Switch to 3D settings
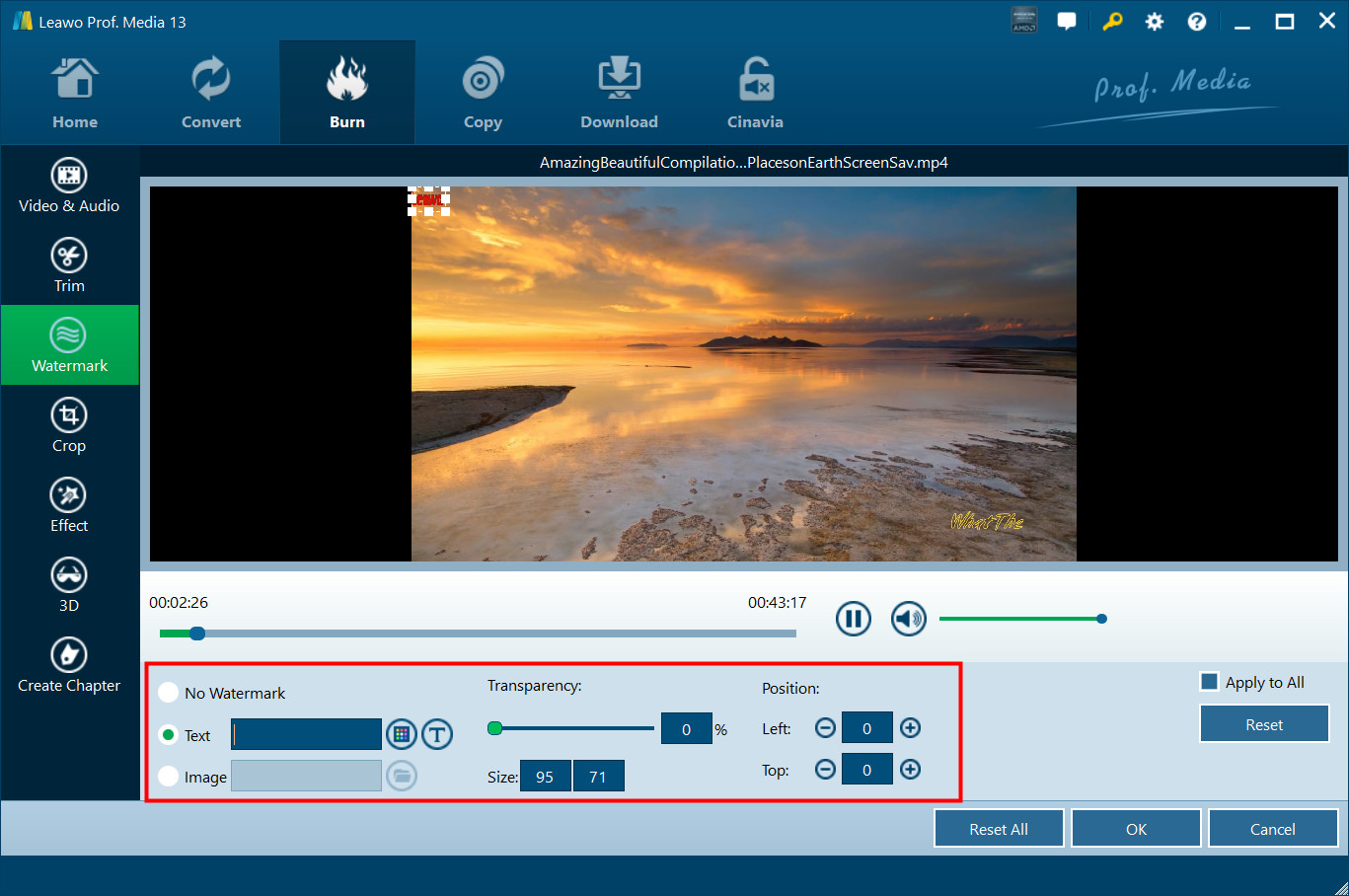This screenshot has width=1349, height=896. [69, 585]
